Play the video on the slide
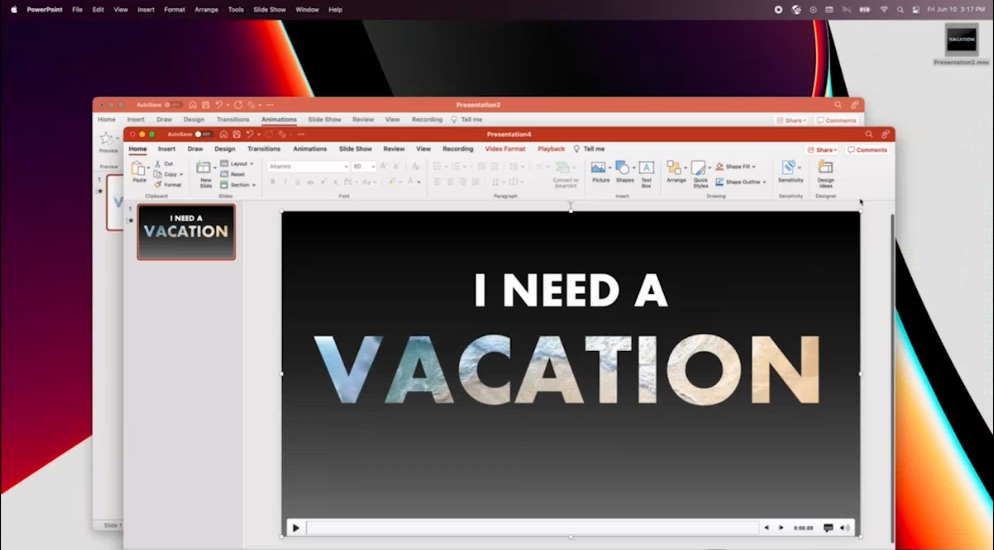Screen dimensions: 994x550 pos(296,528)
